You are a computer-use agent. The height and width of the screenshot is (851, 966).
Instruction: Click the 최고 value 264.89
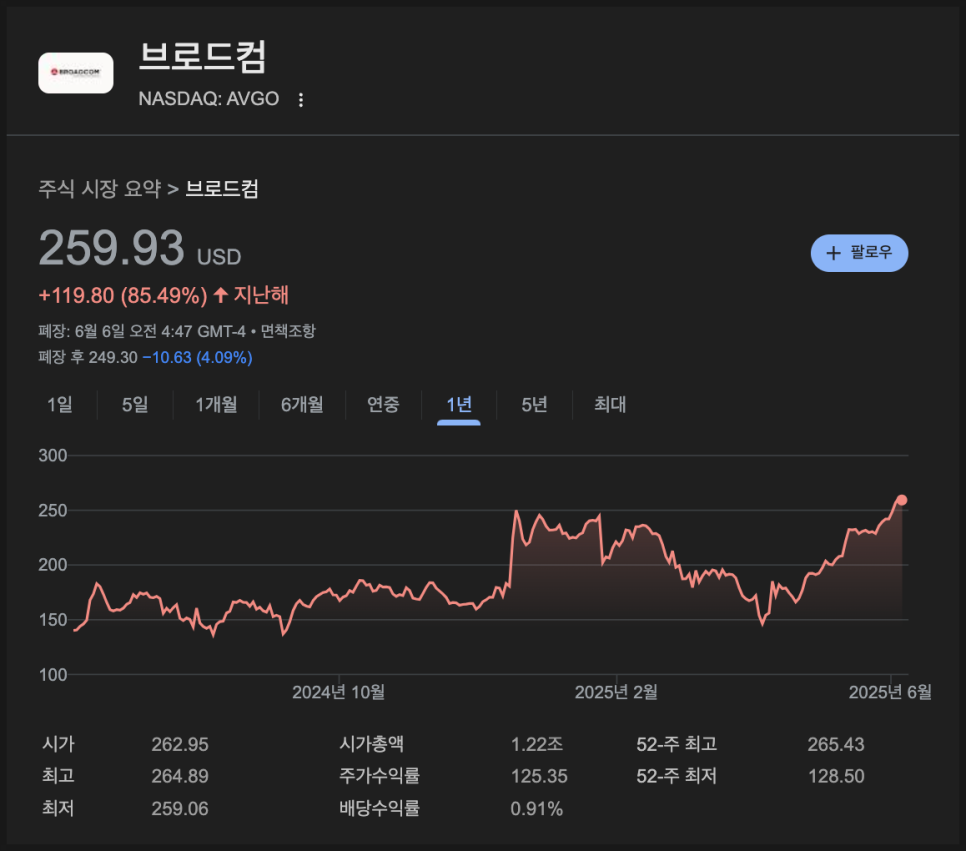coord(180,776)
